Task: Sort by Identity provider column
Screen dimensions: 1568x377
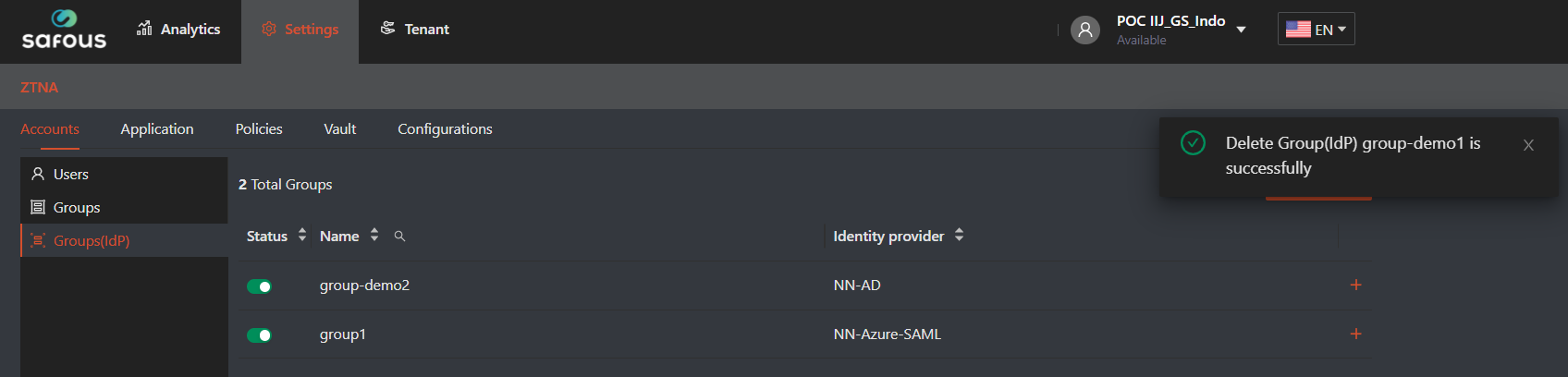Action: (960, 236)
